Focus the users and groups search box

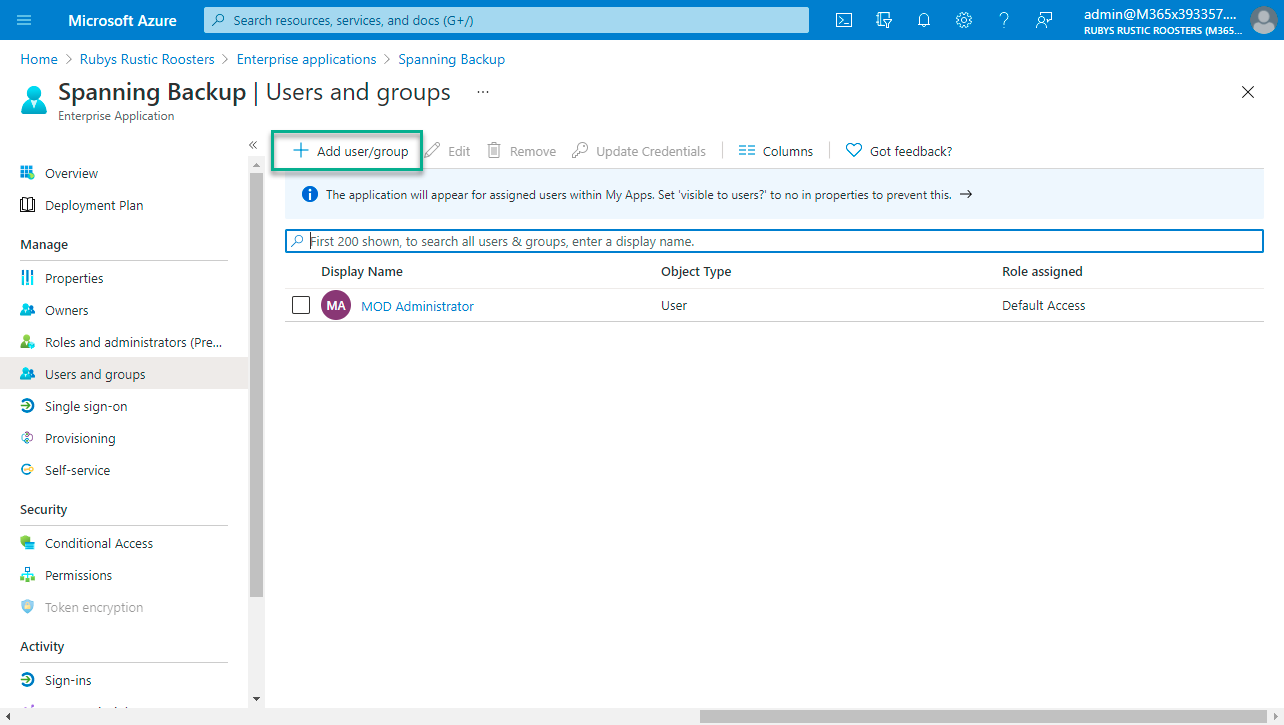774,241
